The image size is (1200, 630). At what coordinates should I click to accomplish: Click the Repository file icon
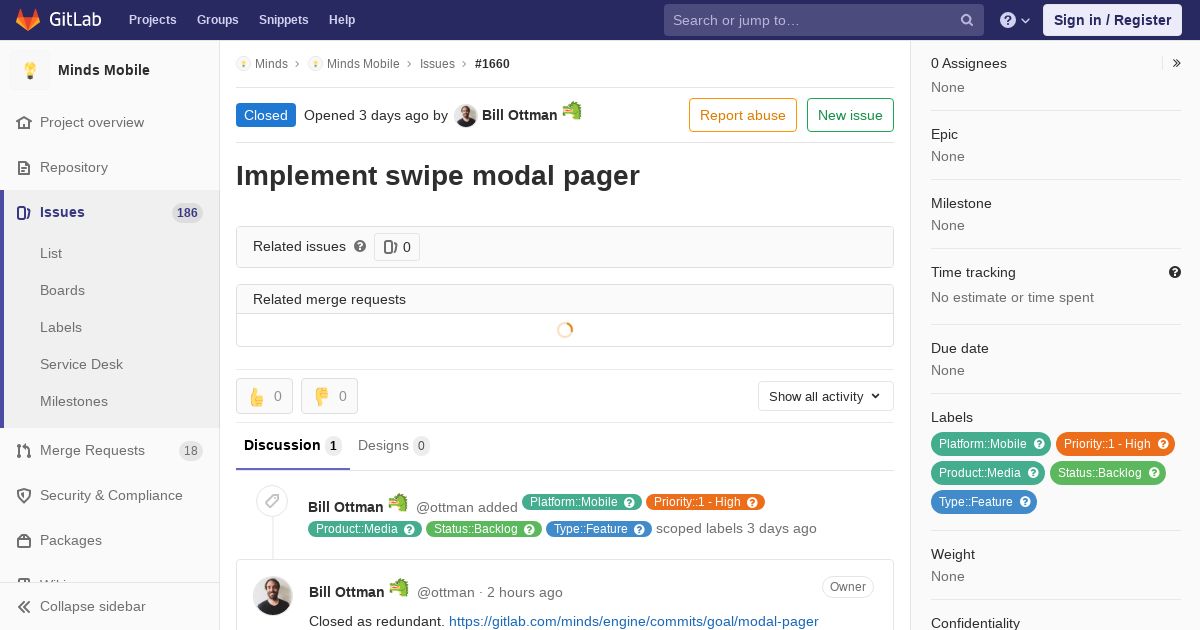pos(24,167)
